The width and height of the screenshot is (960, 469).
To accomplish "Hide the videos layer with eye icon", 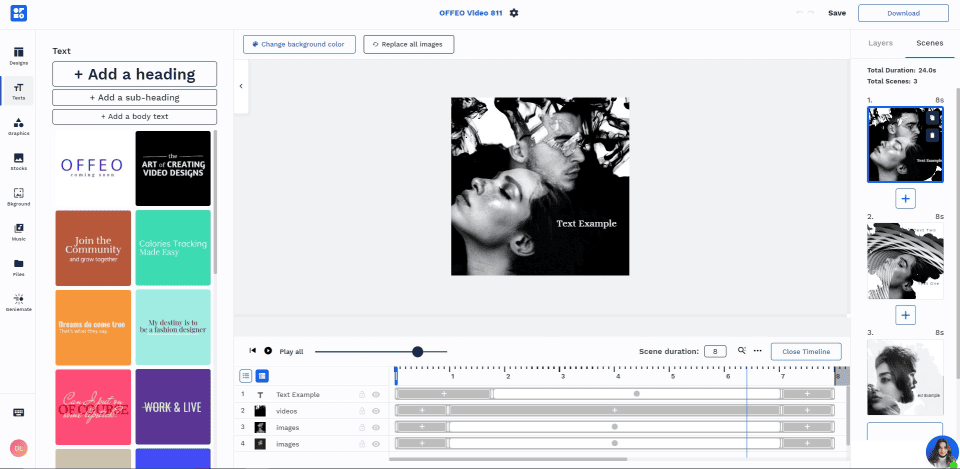I will [376, 411].
